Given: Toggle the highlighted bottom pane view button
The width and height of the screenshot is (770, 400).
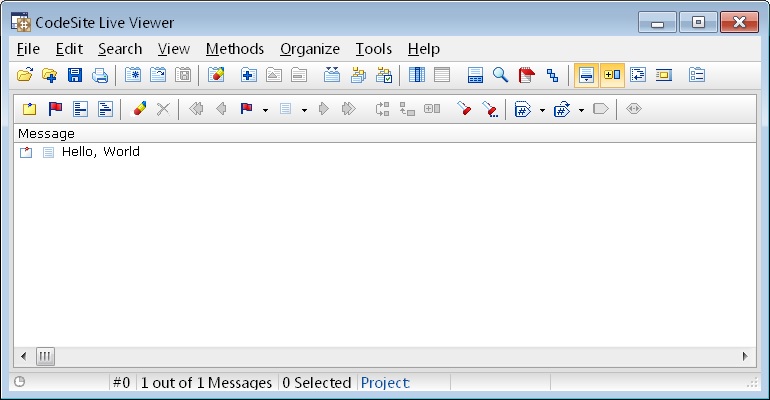Looking at the screenshot, I should tap(586, 75).
